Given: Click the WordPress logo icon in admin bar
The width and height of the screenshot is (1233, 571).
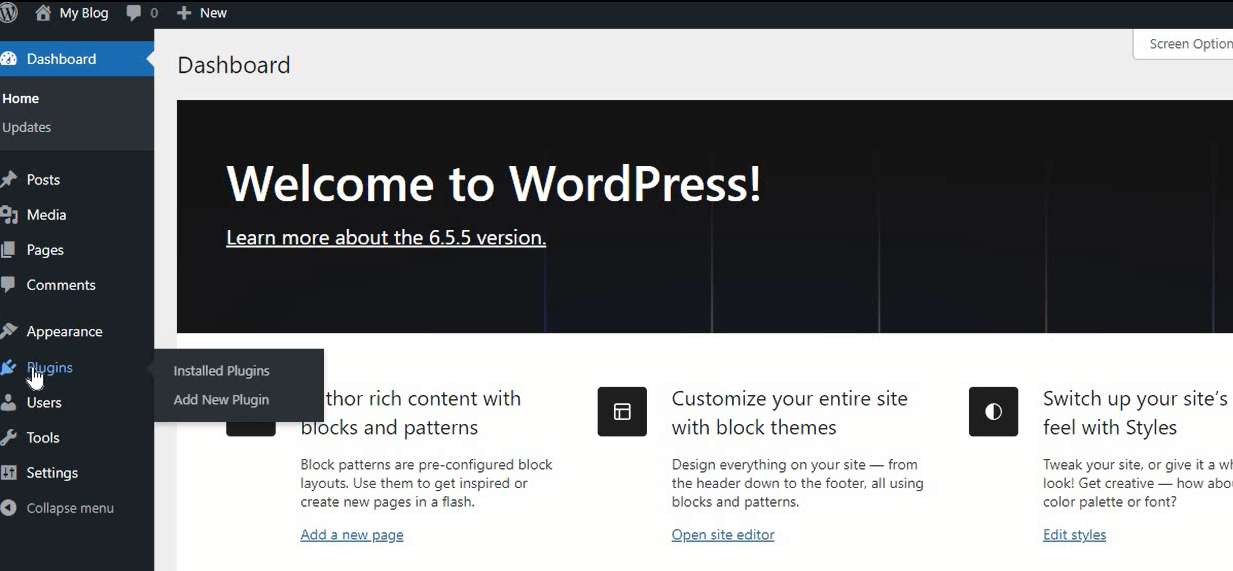Looking at the screenshot, I should point(8,13).
